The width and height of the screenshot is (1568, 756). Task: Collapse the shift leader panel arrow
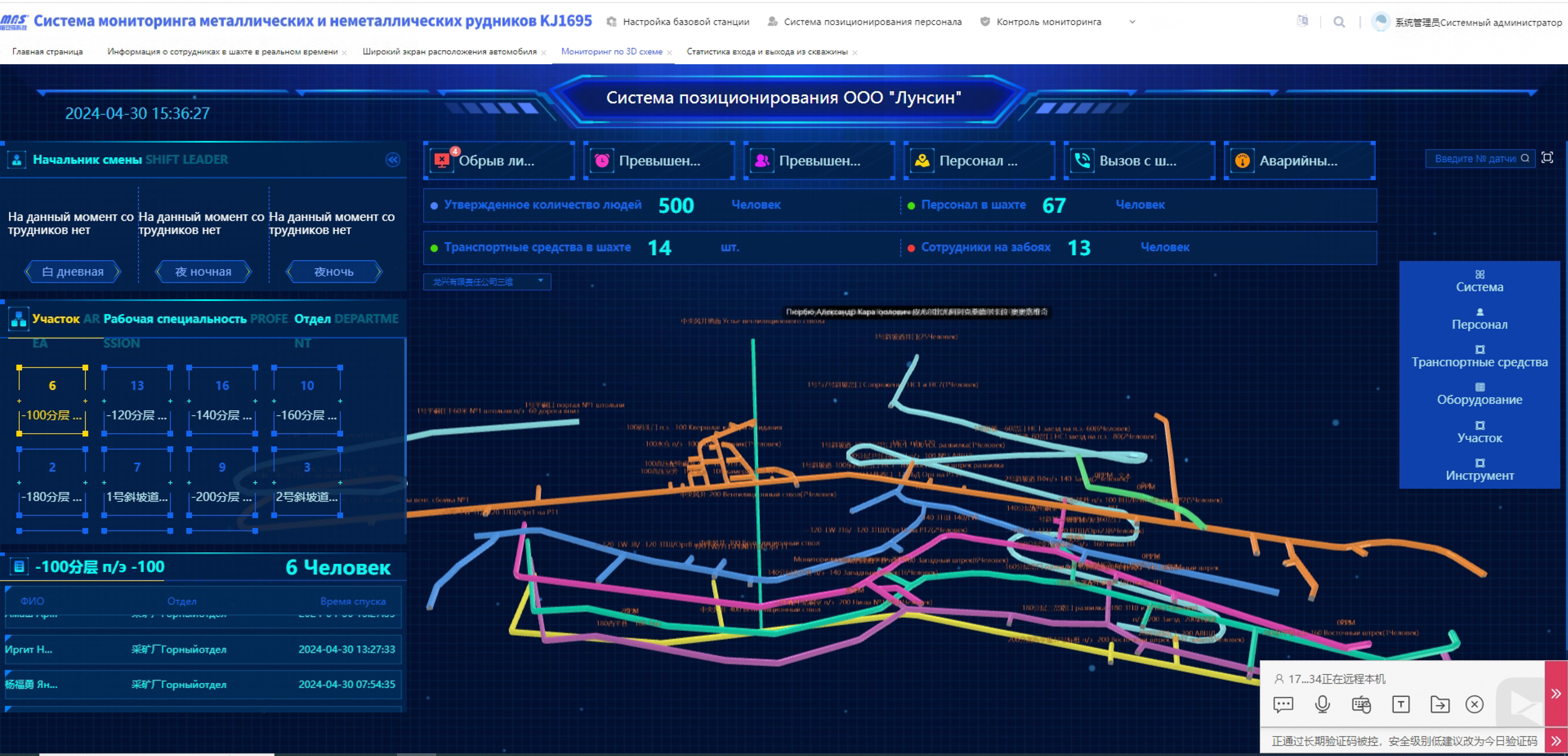[393, 159]
